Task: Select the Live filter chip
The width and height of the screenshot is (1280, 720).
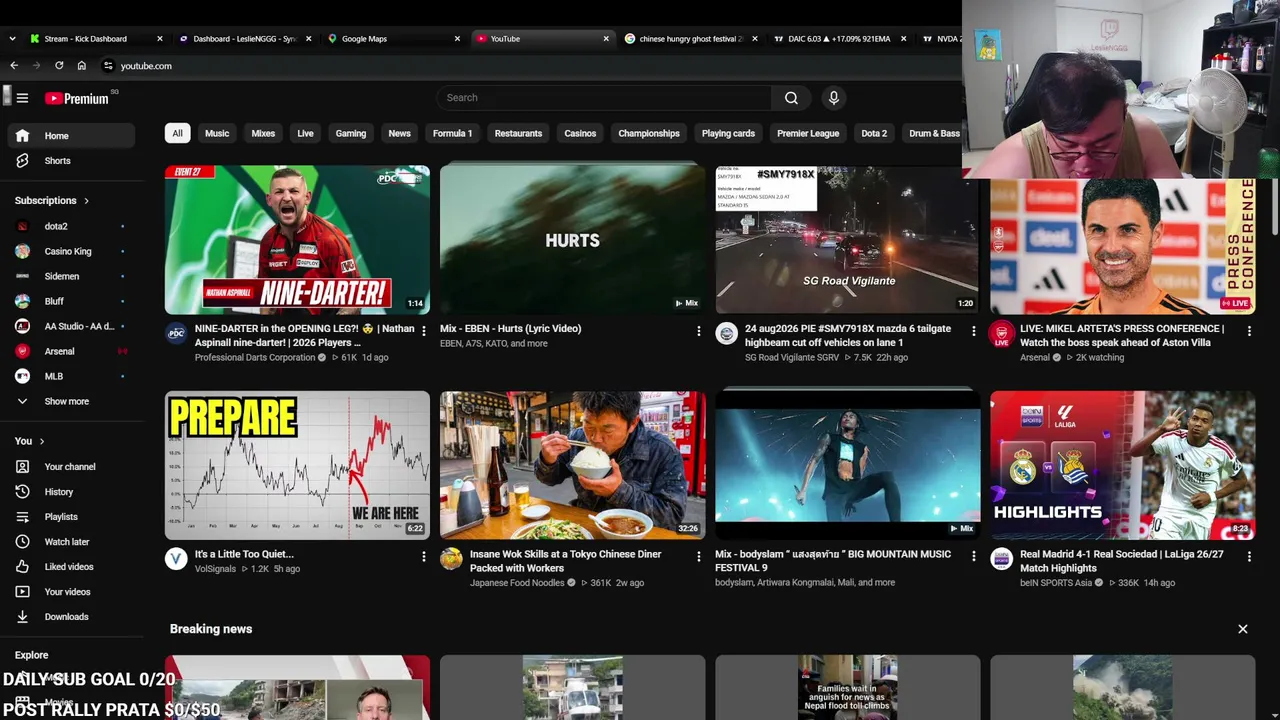Action: tap(305, 133)
